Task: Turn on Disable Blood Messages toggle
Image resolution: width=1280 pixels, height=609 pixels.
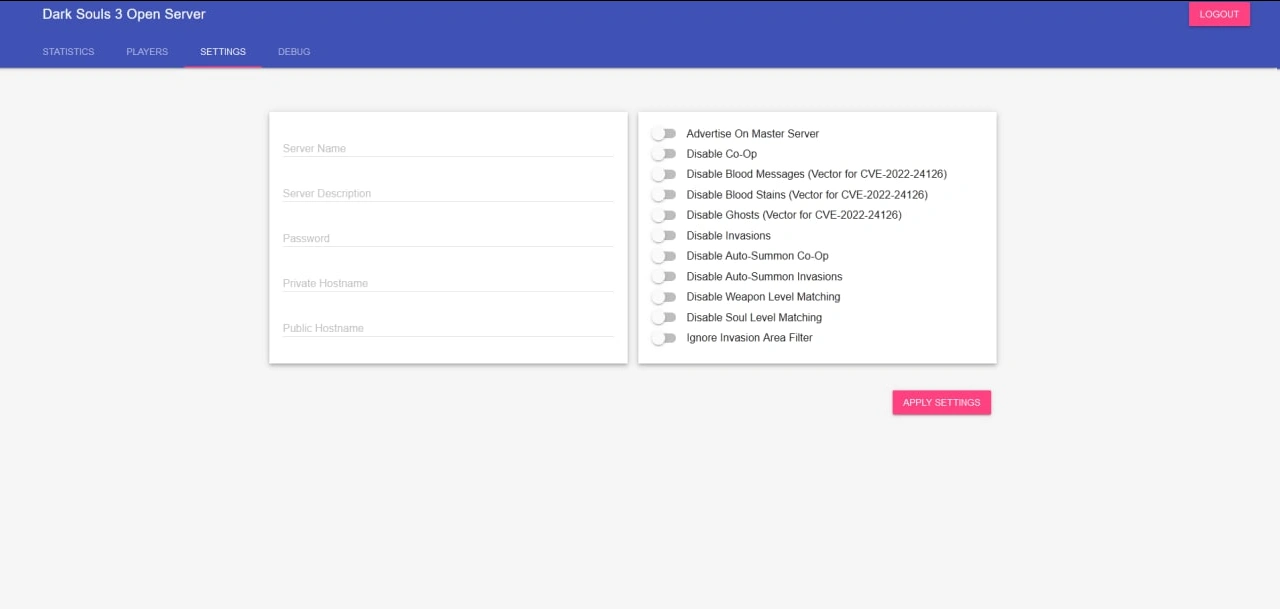Action: click(664, 175)
